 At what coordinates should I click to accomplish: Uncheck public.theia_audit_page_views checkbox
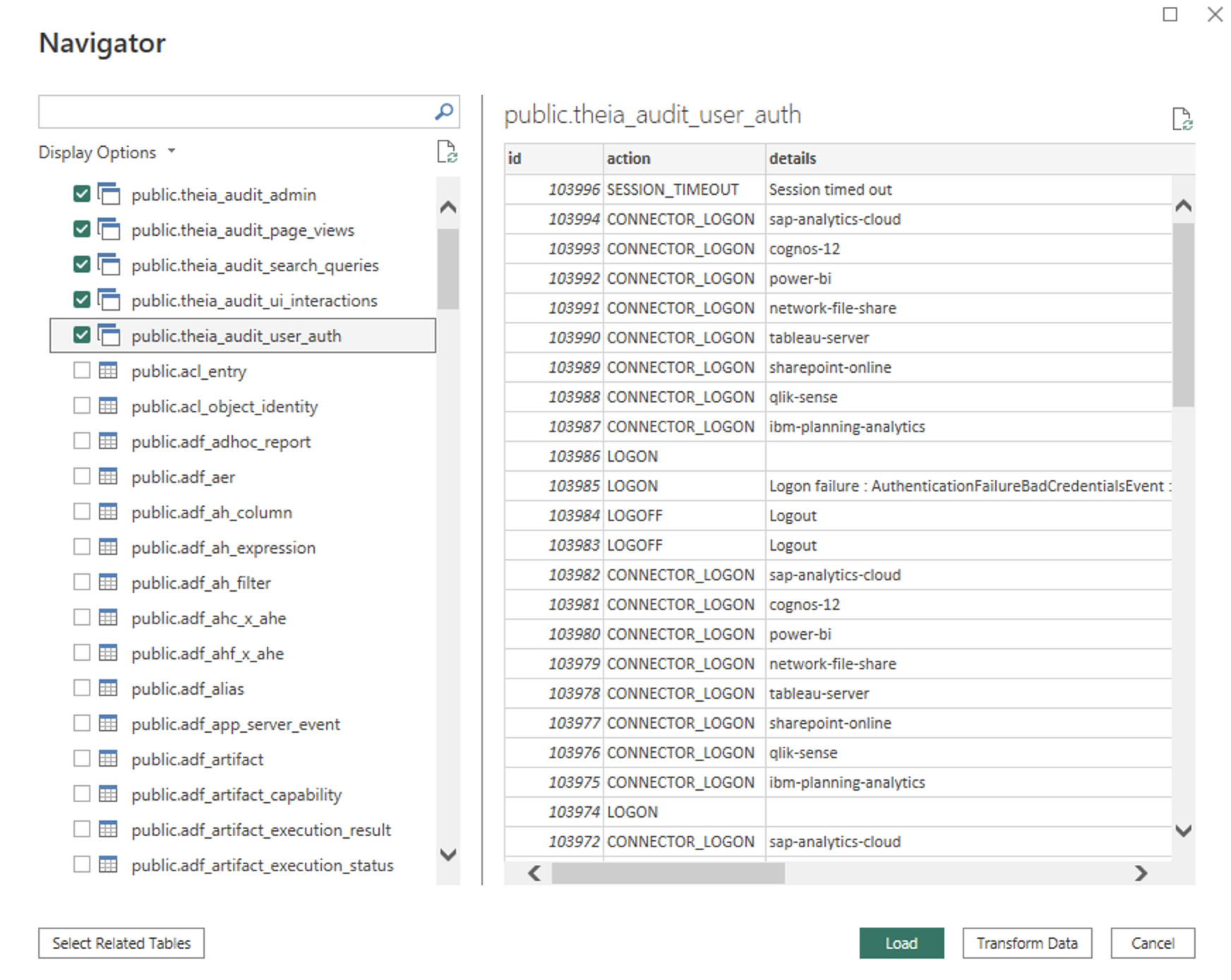(x=82, y=229)
